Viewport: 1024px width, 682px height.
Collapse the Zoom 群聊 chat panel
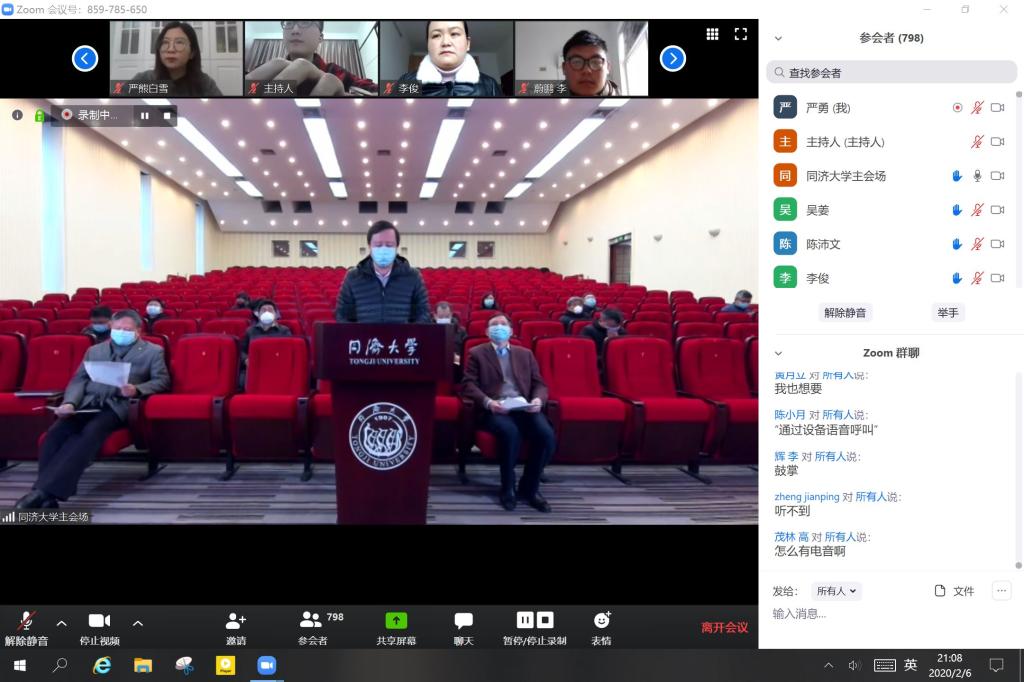pos(778,353)
